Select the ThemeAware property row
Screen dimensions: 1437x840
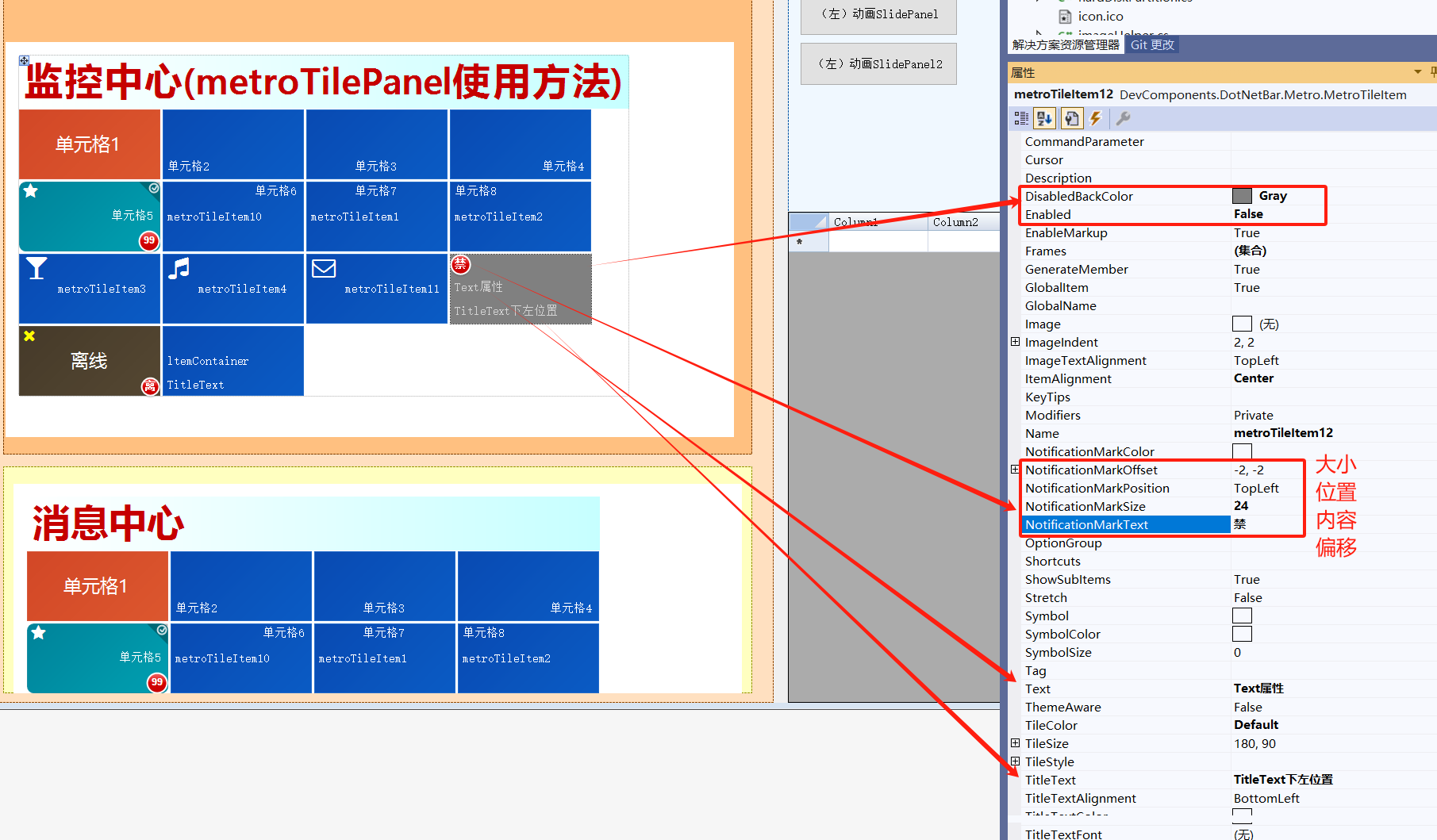1228,707
